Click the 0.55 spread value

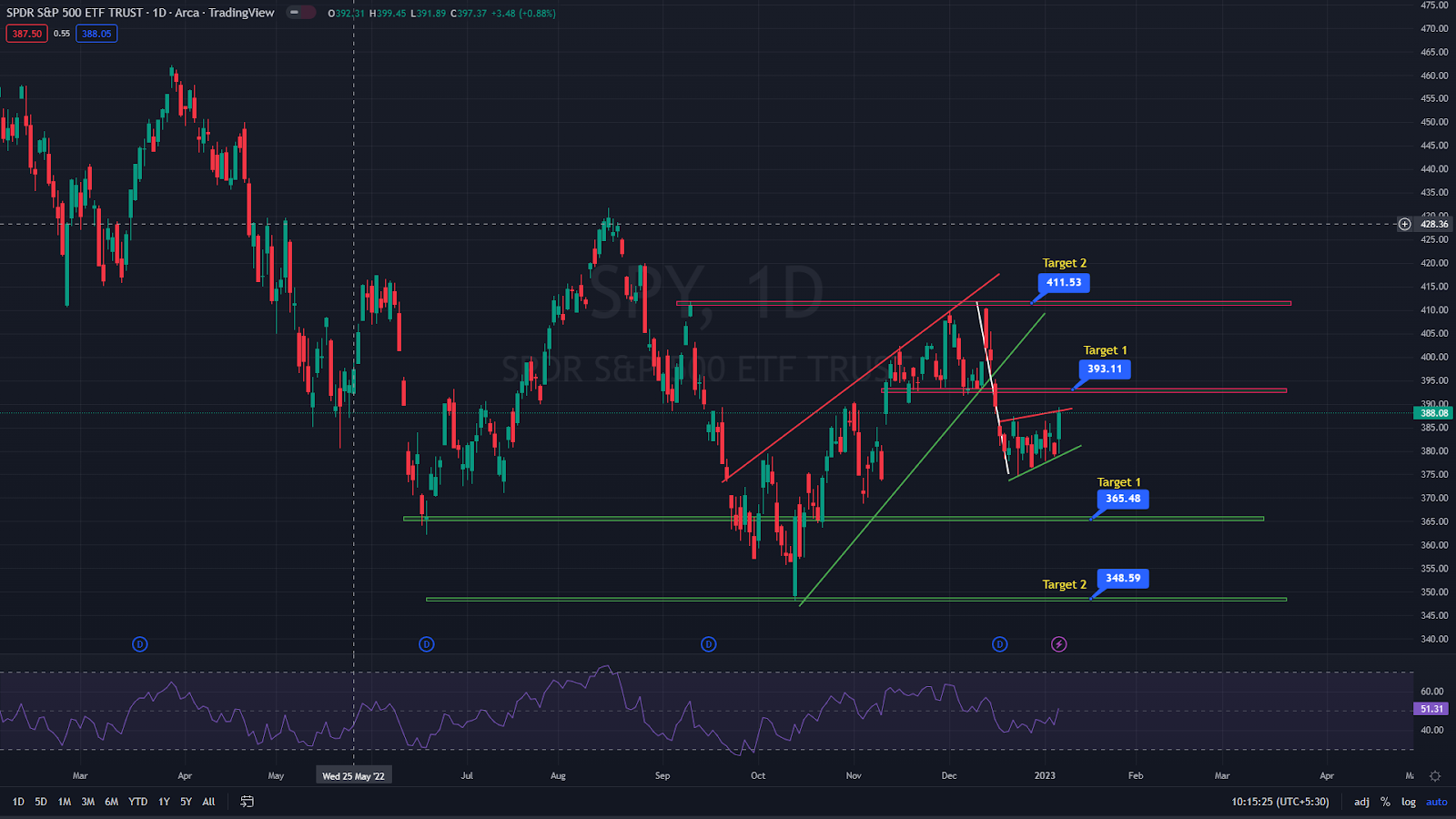[x=62, y=34]
